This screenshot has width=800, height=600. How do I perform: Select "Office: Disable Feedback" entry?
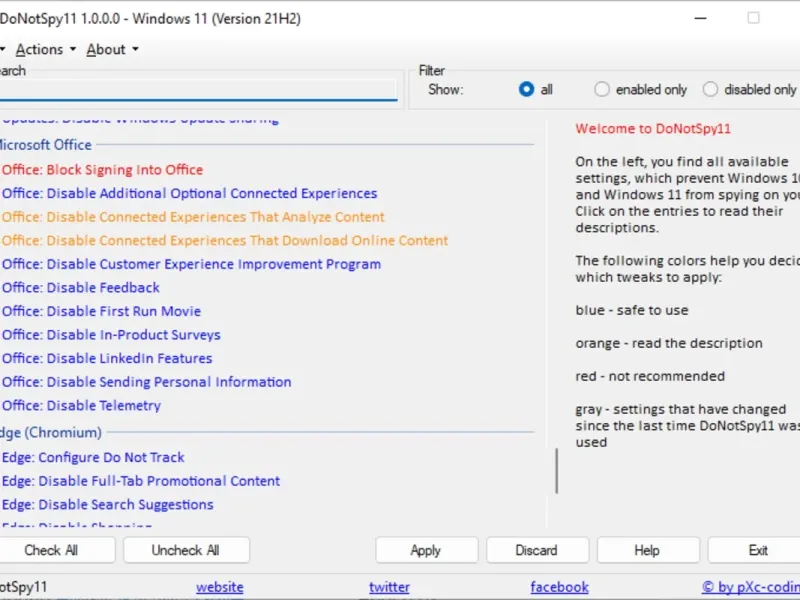tap(81, 288)
